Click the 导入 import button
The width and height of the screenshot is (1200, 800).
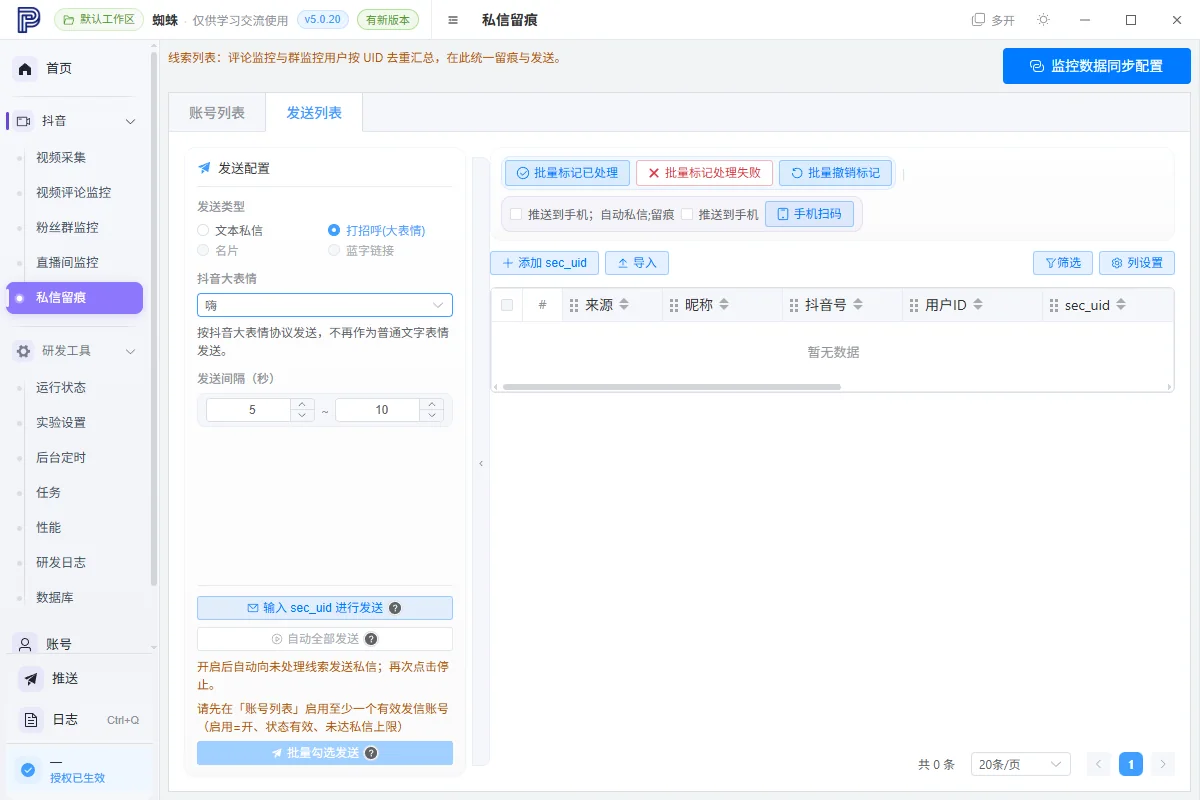[636, 263]
